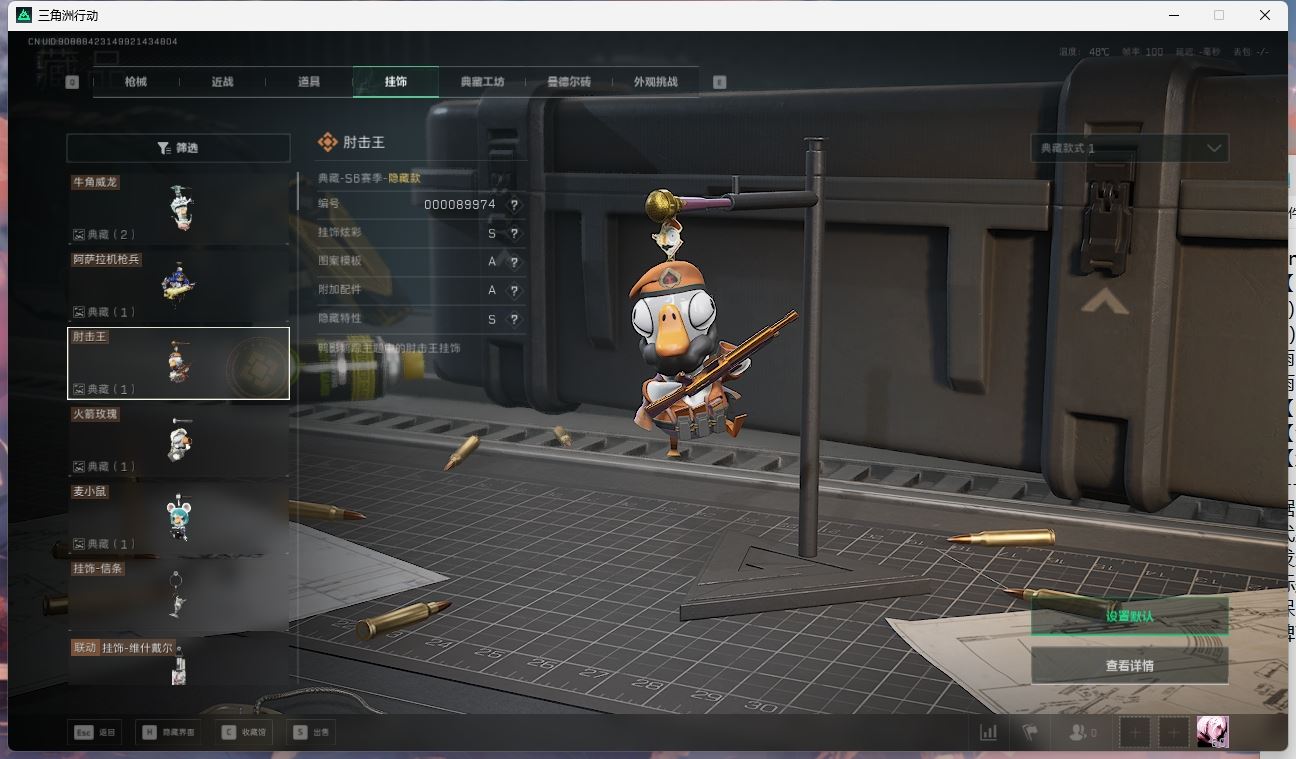Select the 火箭玫瑰 charm thumbnail
Viewport: 1296px width, 759px height.
(178, 440)
